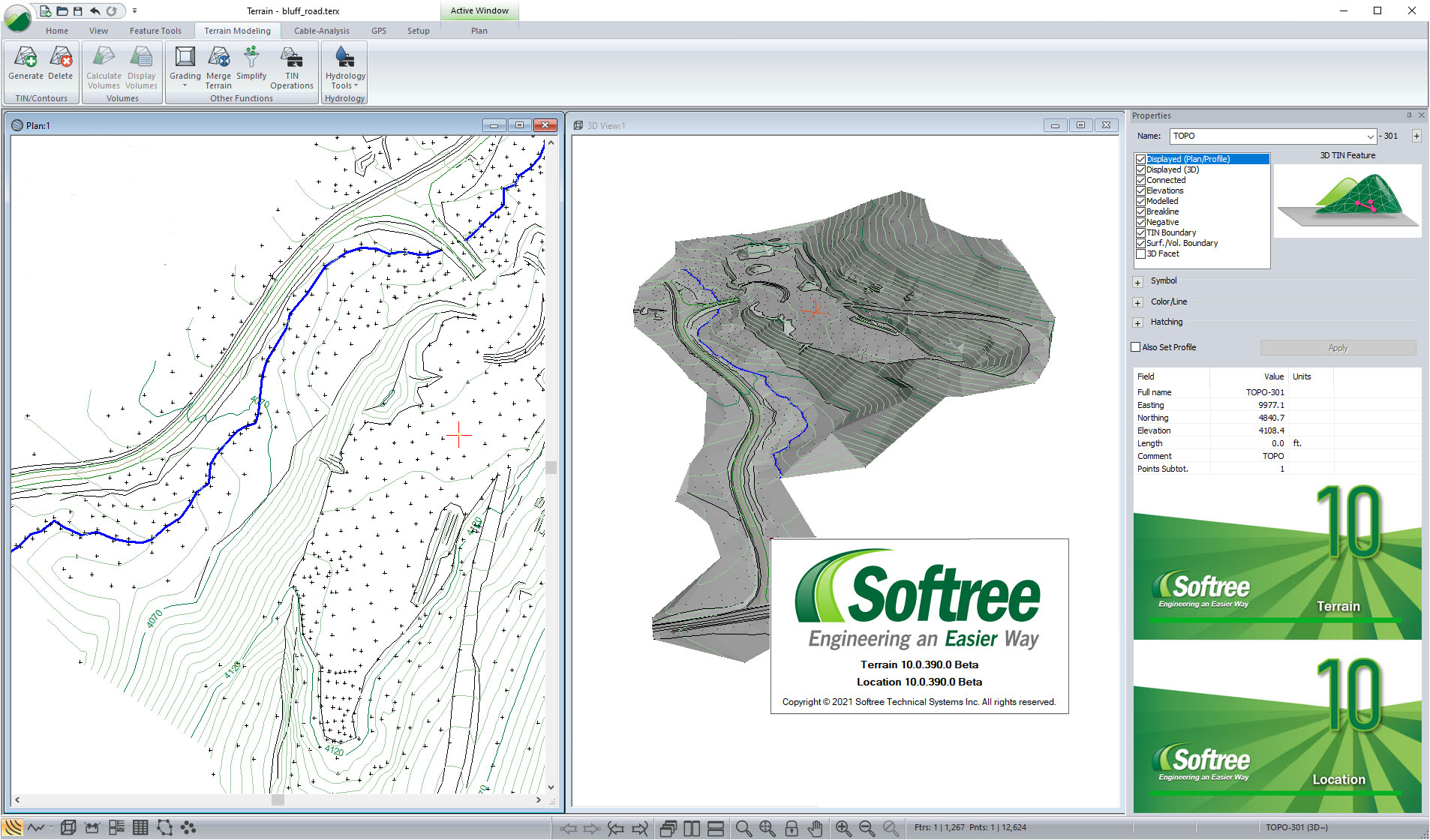Toggle Displayed (3D) checkbox
The width and height of the screenshot is (1430, 840).
tap(1140, 169)
